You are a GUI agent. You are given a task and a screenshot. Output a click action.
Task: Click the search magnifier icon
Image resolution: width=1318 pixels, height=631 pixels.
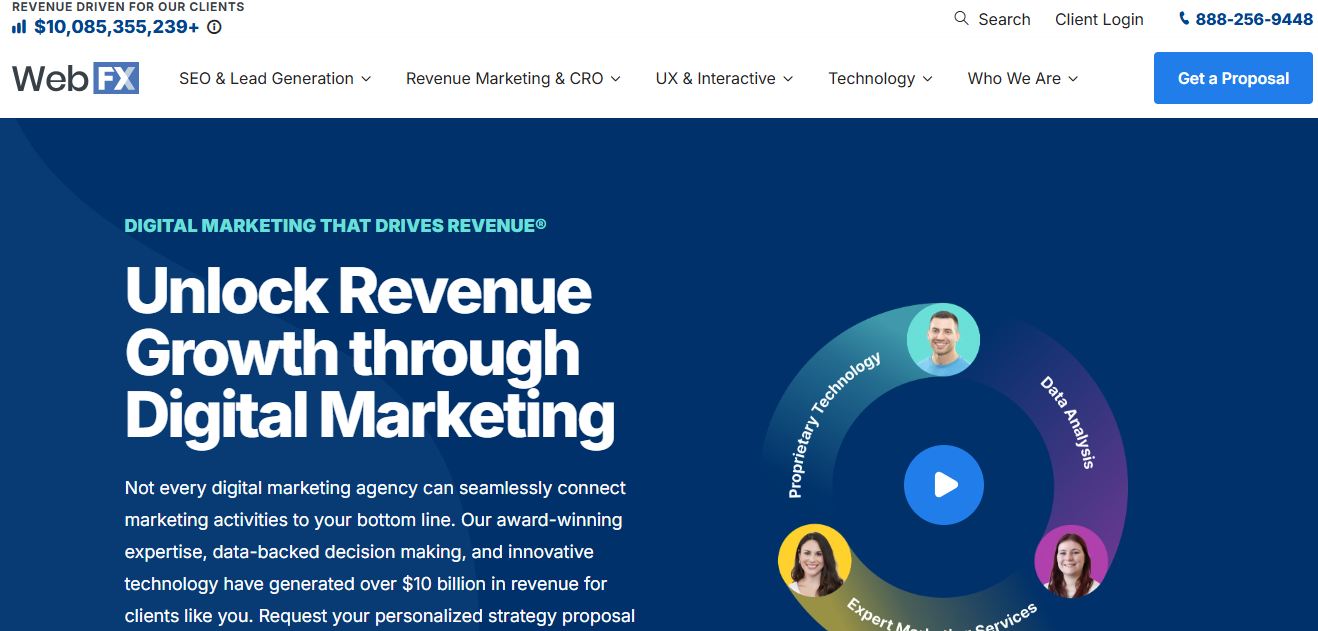pos(961,18)
